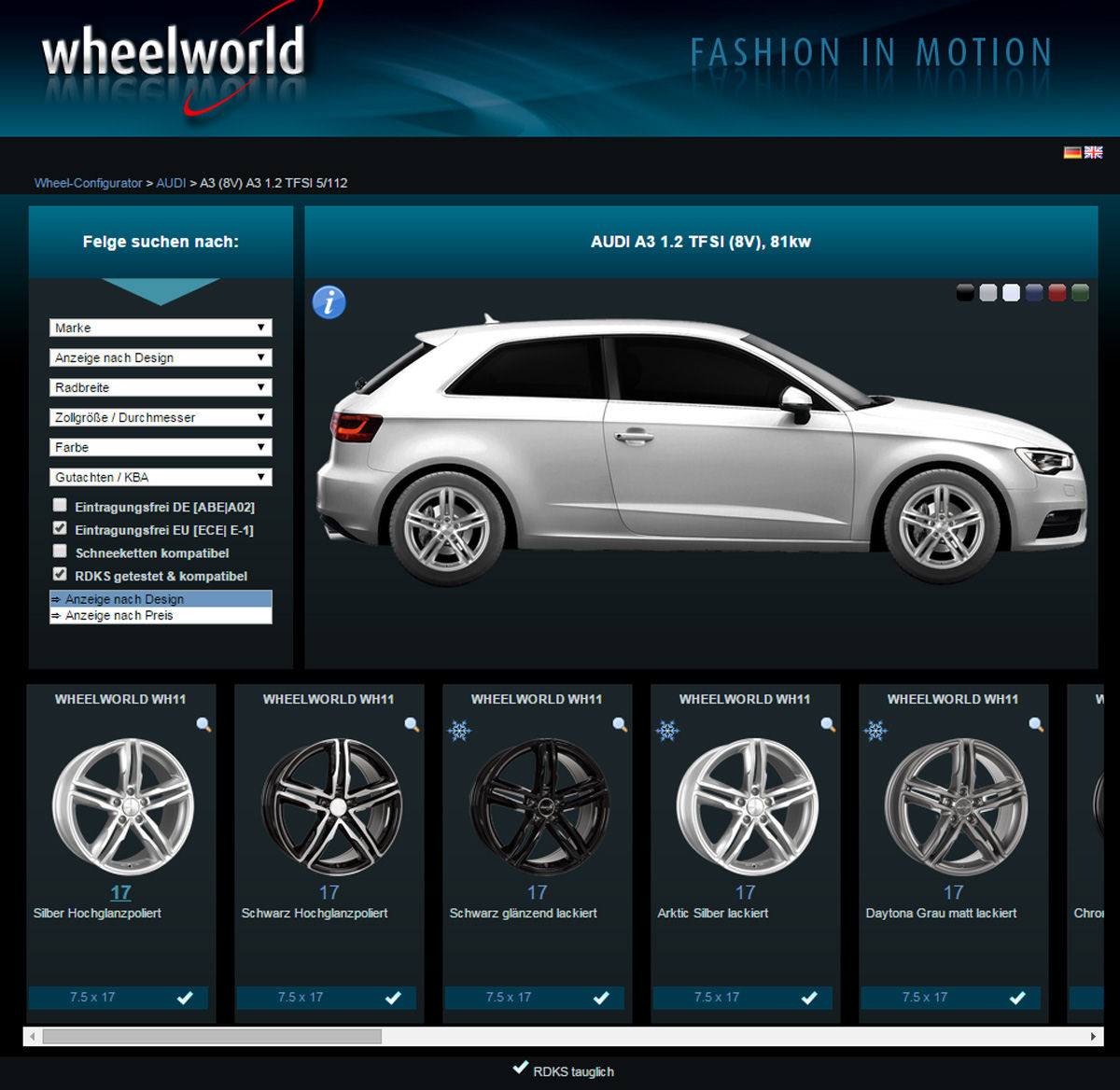Click snowflake icon on Schwarz glänzend lackiert card
Image resolution: width=1120 pixels, height=1090 pixels.
click(x=459, y=730)
